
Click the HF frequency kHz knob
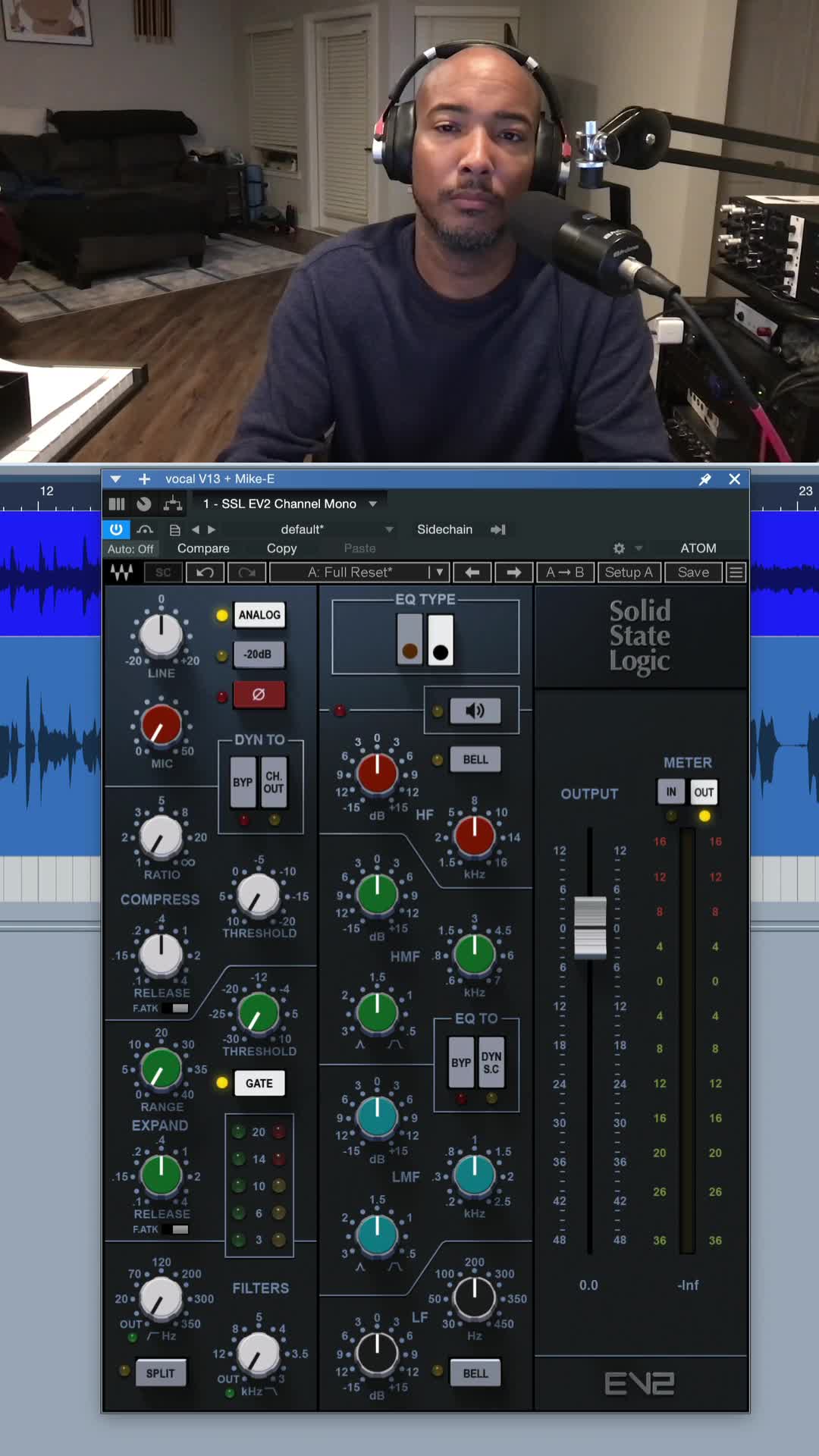tap(475, 836)
